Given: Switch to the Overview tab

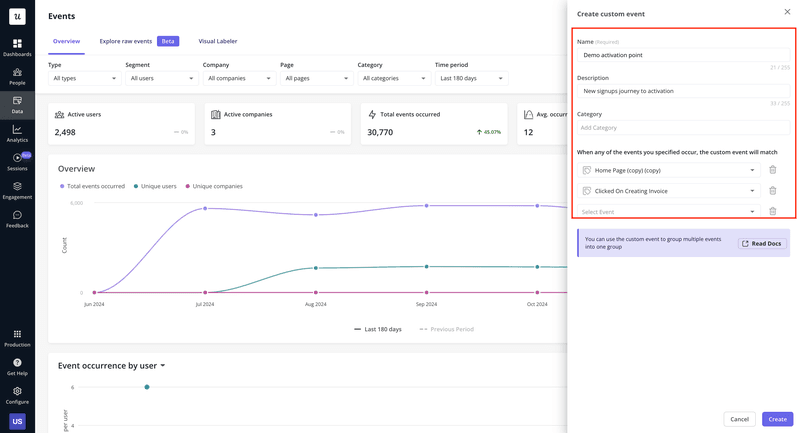Looking at the screenshot, I should tap(66, 41).
